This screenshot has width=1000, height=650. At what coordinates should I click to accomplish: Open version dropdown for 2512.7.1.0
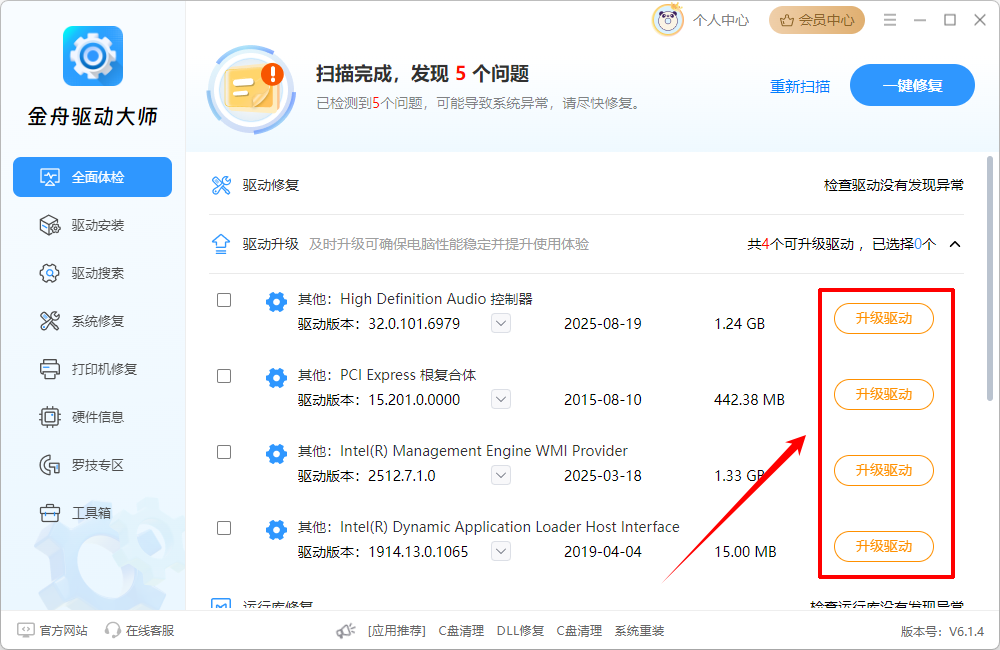[x=501, y=475]
